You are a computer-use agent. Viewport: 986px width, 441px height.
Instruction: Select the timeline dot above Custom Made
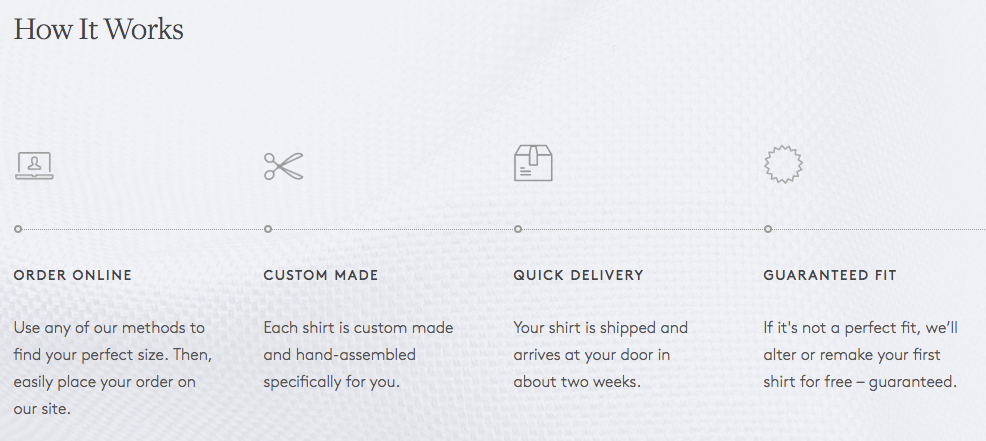(x=268, y=229)
